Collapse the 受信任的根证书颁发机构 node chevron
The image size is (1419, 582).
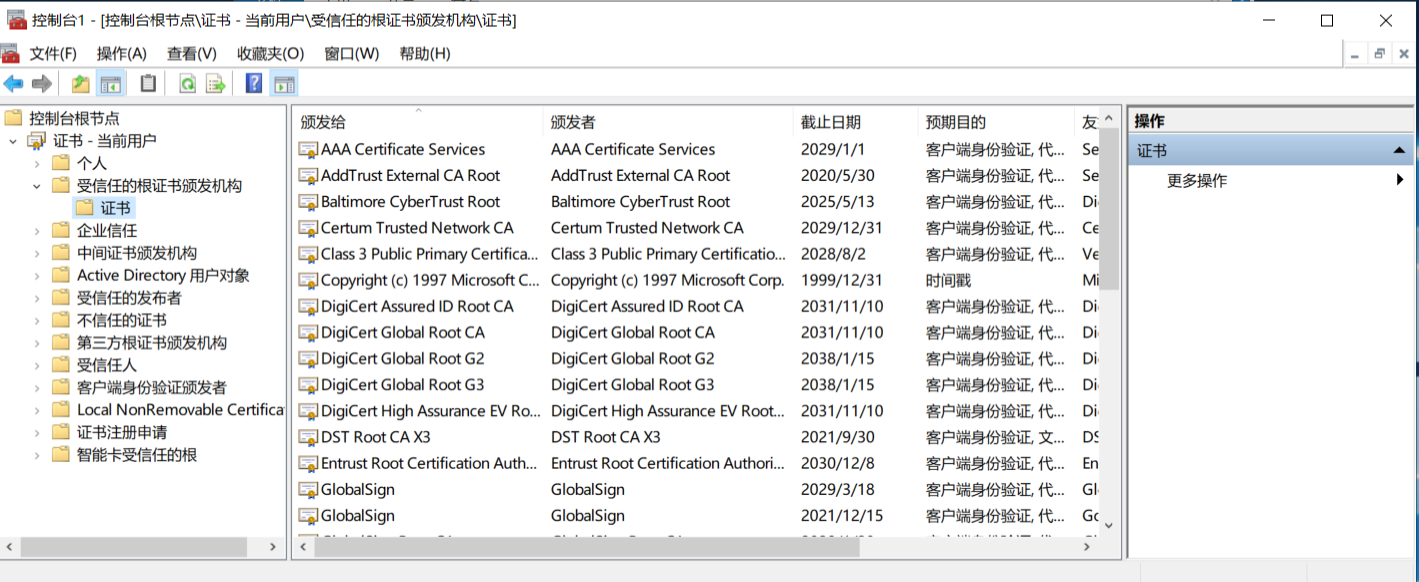[37, 186]
